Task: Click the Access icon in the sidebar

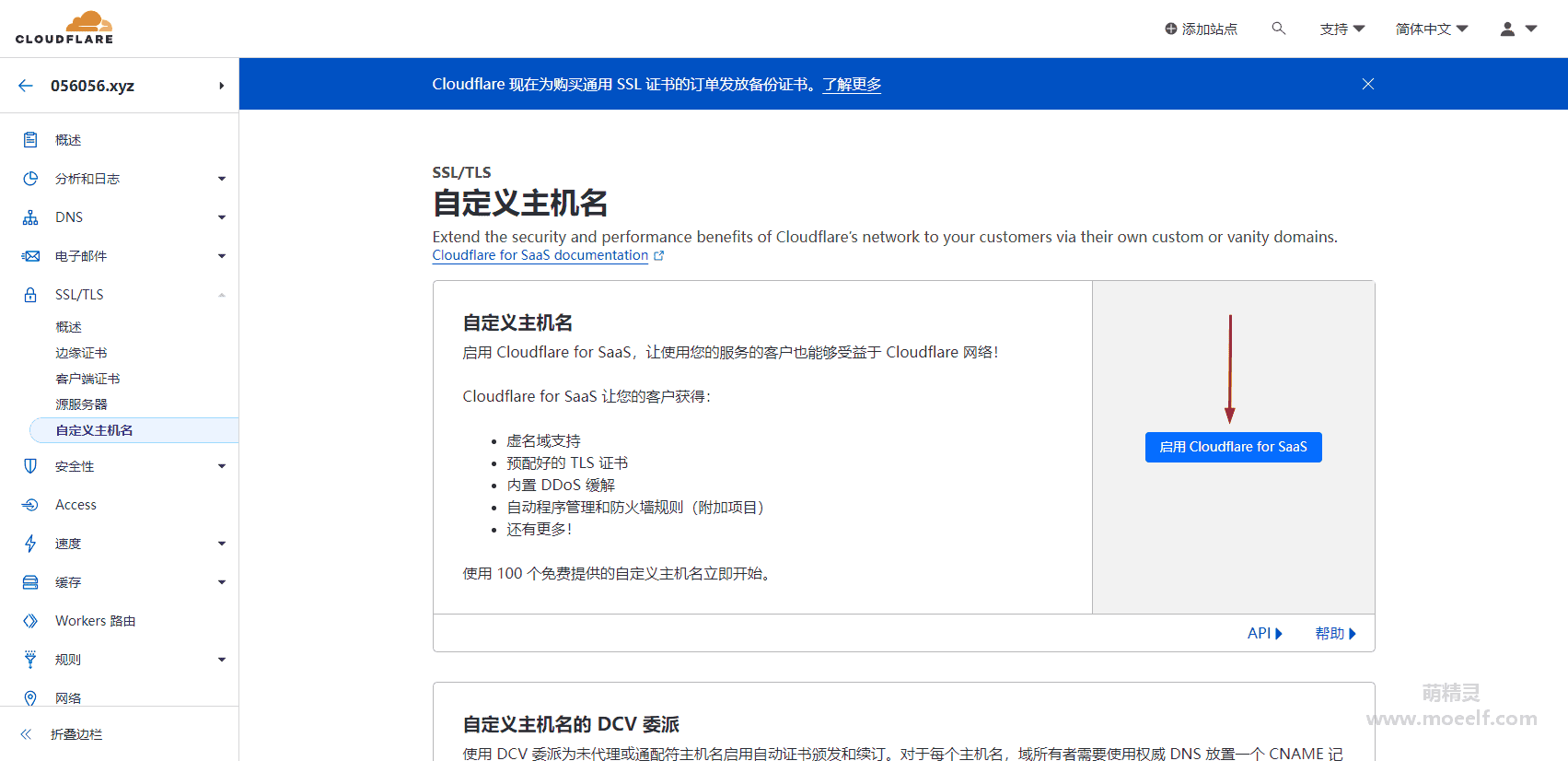Action: coord(30,505)
